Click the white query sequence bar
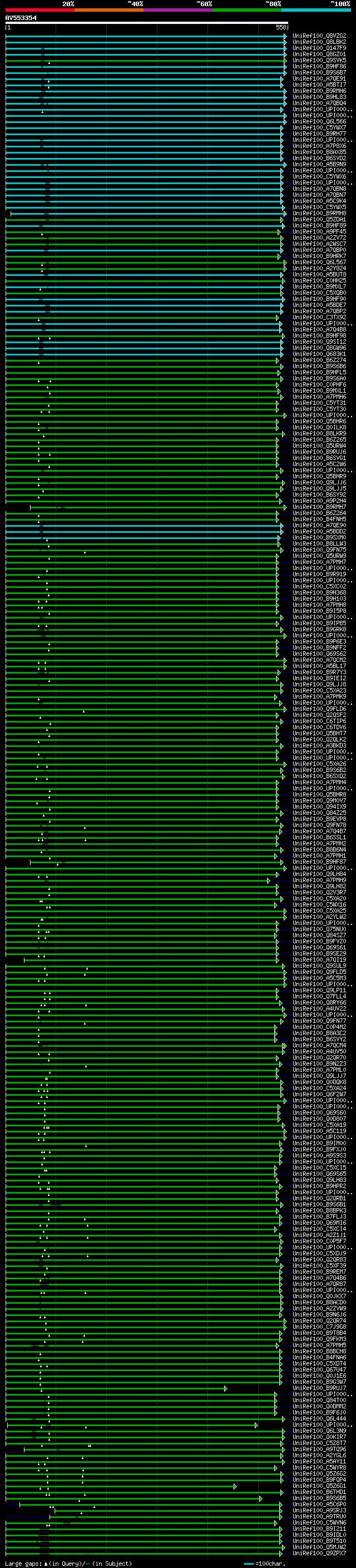 tap(147, 22)
